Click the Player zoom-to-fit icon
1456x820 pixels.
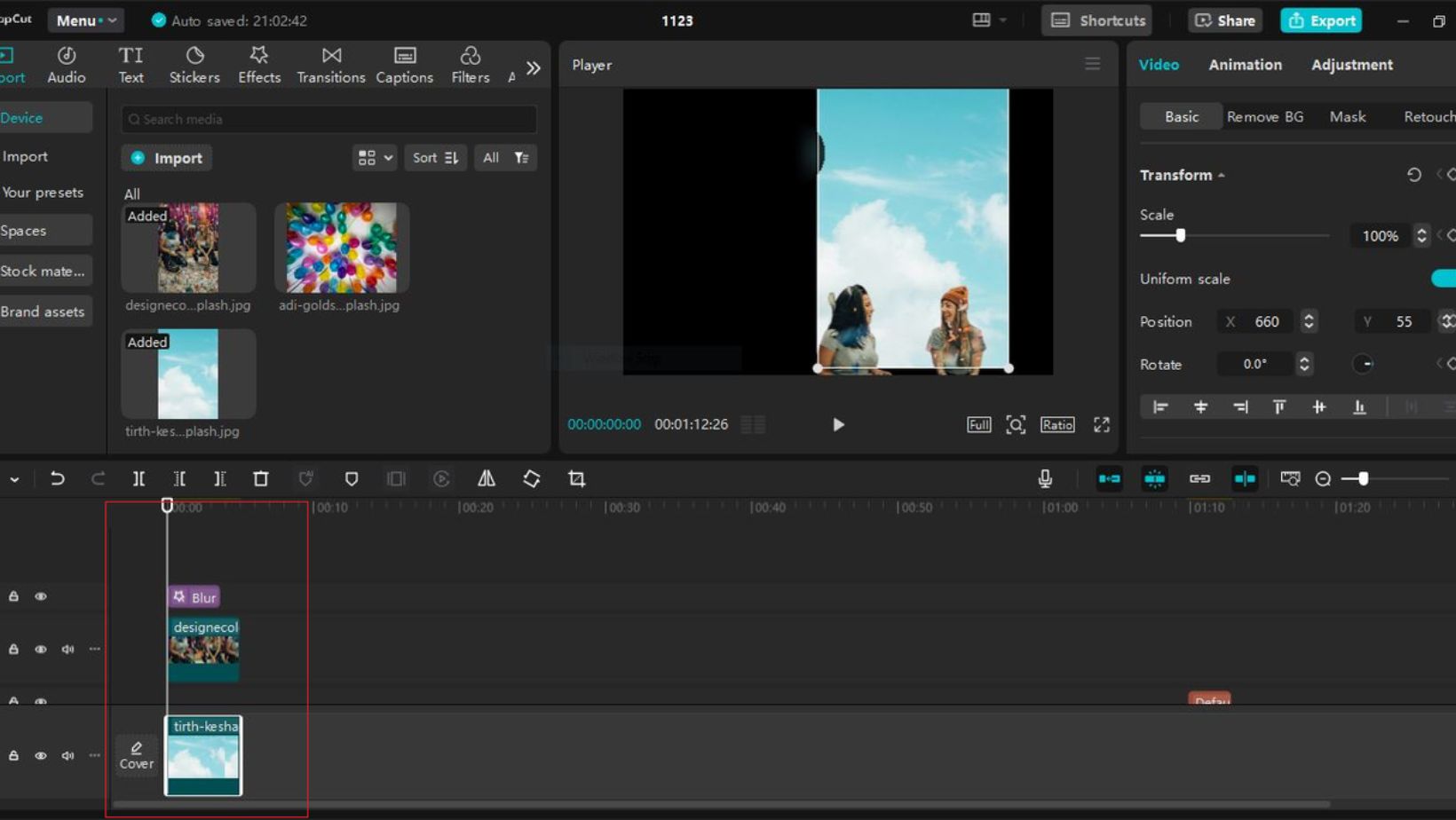click(x=1016, y=425)
